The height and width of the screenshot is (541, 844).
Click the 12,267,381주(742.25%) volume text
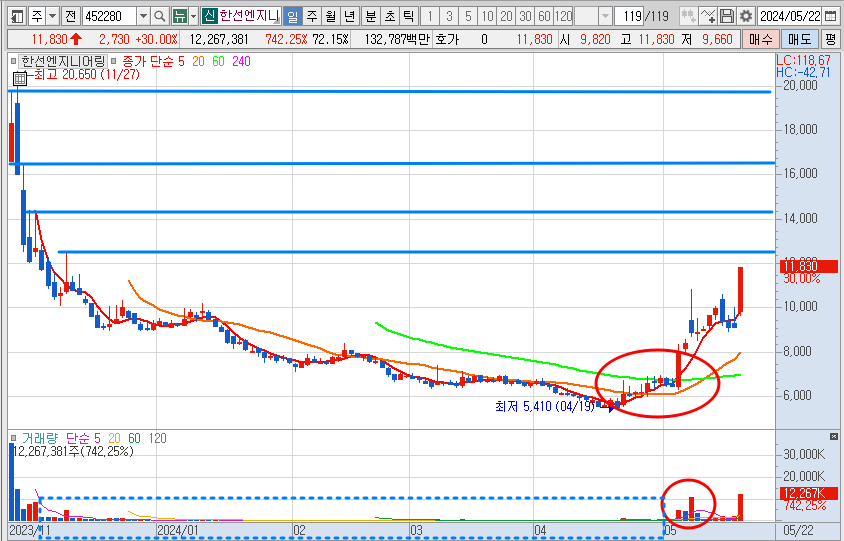pyautogui.click(x=72, y=451)
